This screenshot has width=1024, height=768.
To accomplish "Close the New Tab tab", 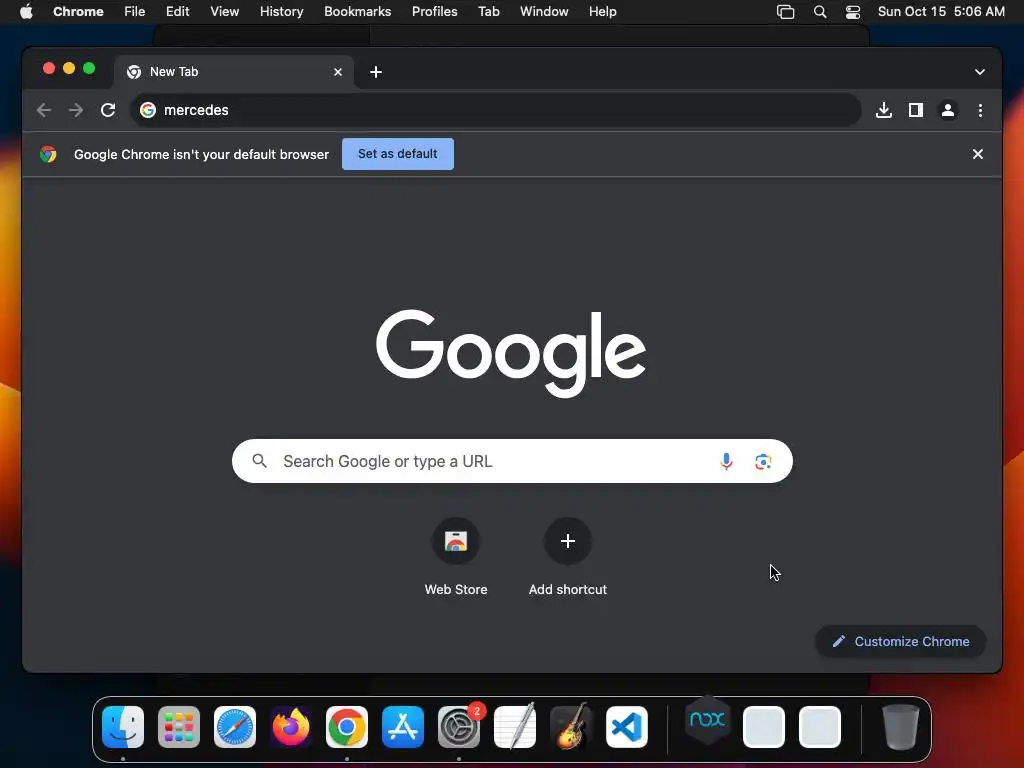I will coord(338,72).
